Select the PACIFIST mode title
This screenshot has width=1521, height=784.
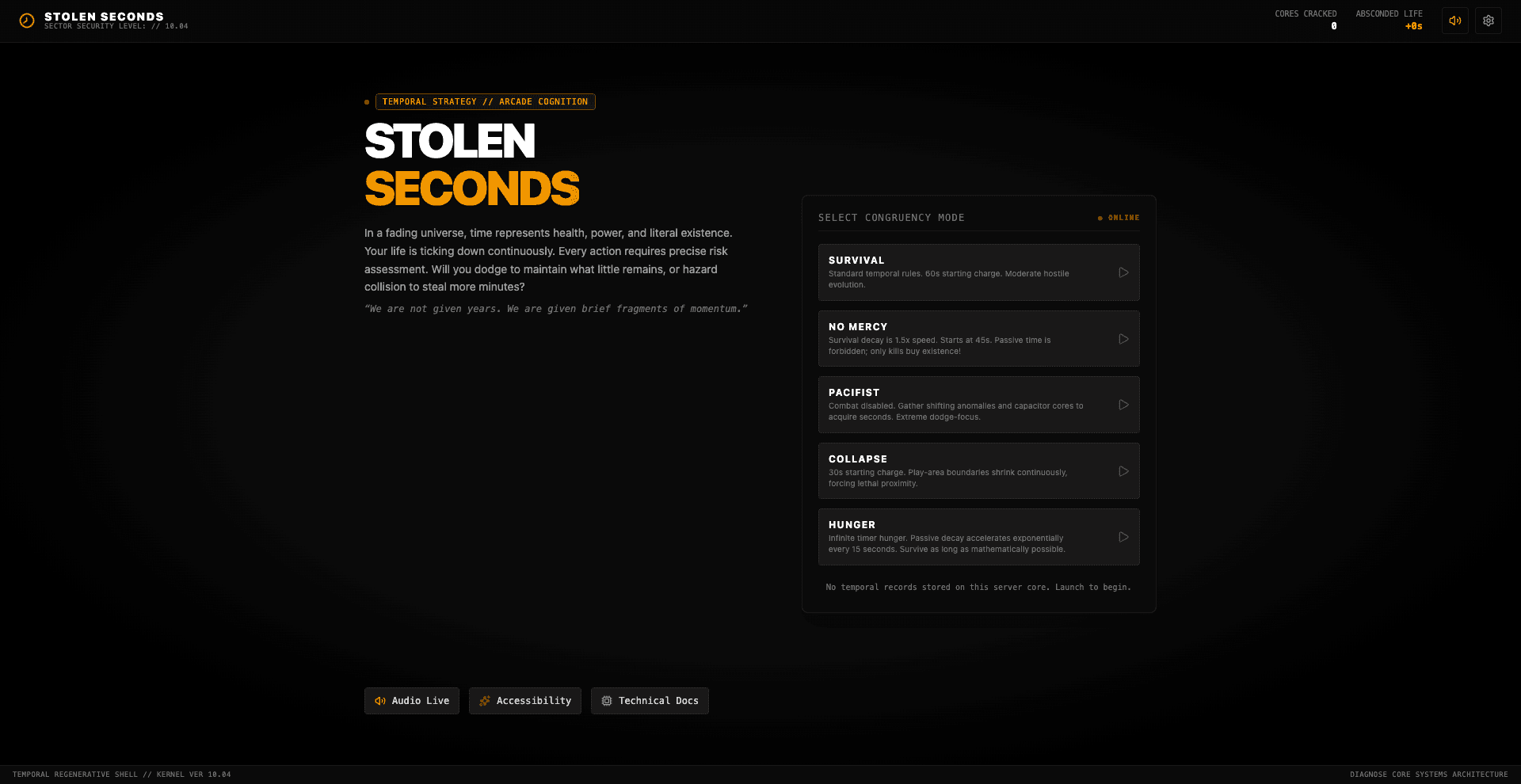(x=854, y=393)
